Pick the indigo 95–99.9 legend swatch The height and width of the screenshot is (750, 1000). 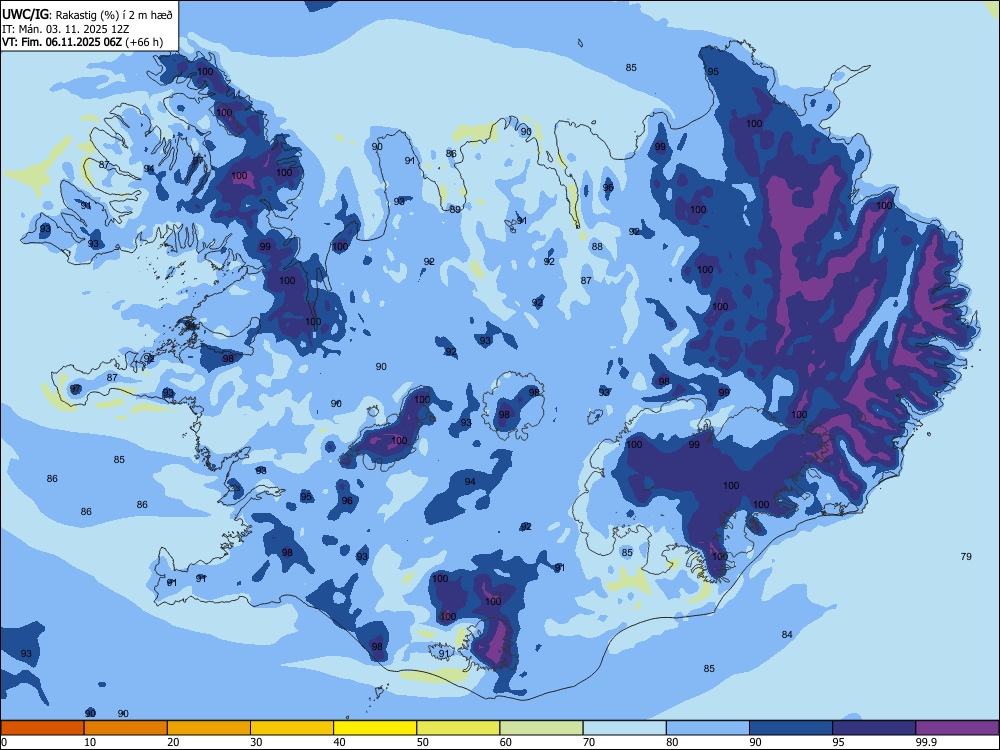click(874, 728)
